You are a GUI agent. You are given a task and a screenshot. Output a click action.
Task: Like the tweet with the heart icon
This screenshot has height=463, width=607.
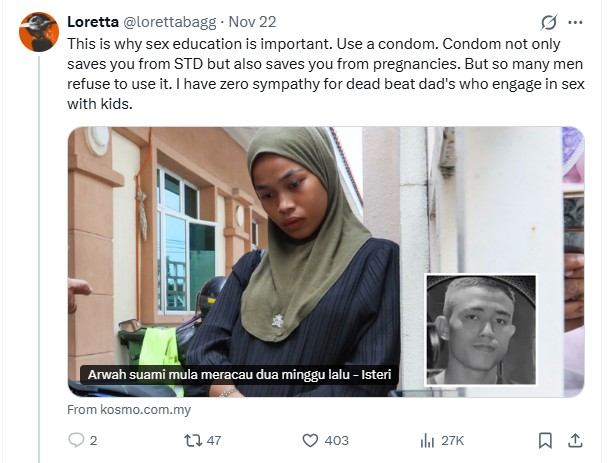coord(310,440)
